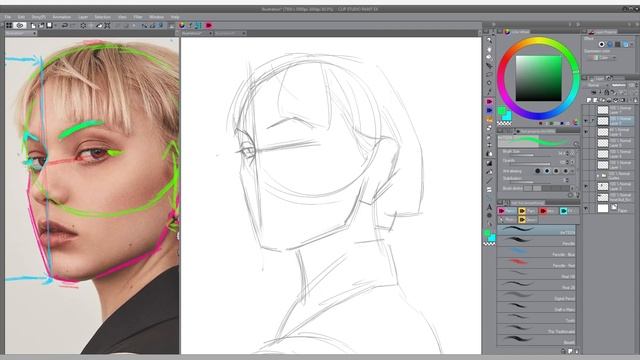Click inside the color wheel saturation square

[x=538, y=78]
